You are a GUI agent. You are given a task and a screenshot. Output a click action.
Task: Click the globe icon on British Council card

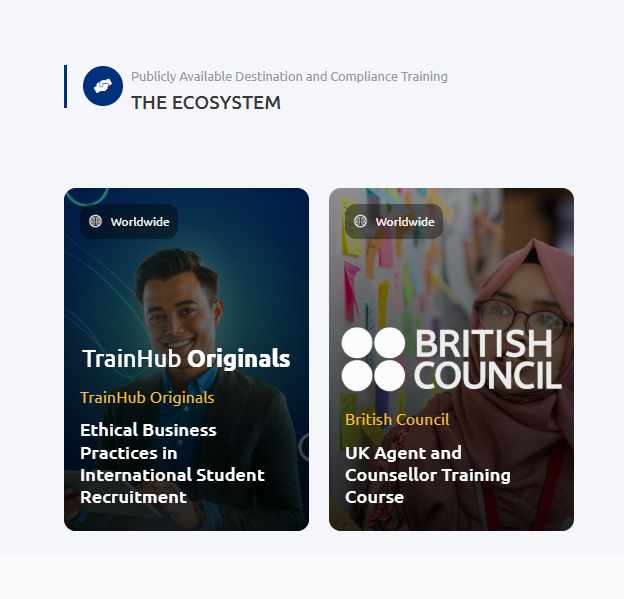pos(361,221)
